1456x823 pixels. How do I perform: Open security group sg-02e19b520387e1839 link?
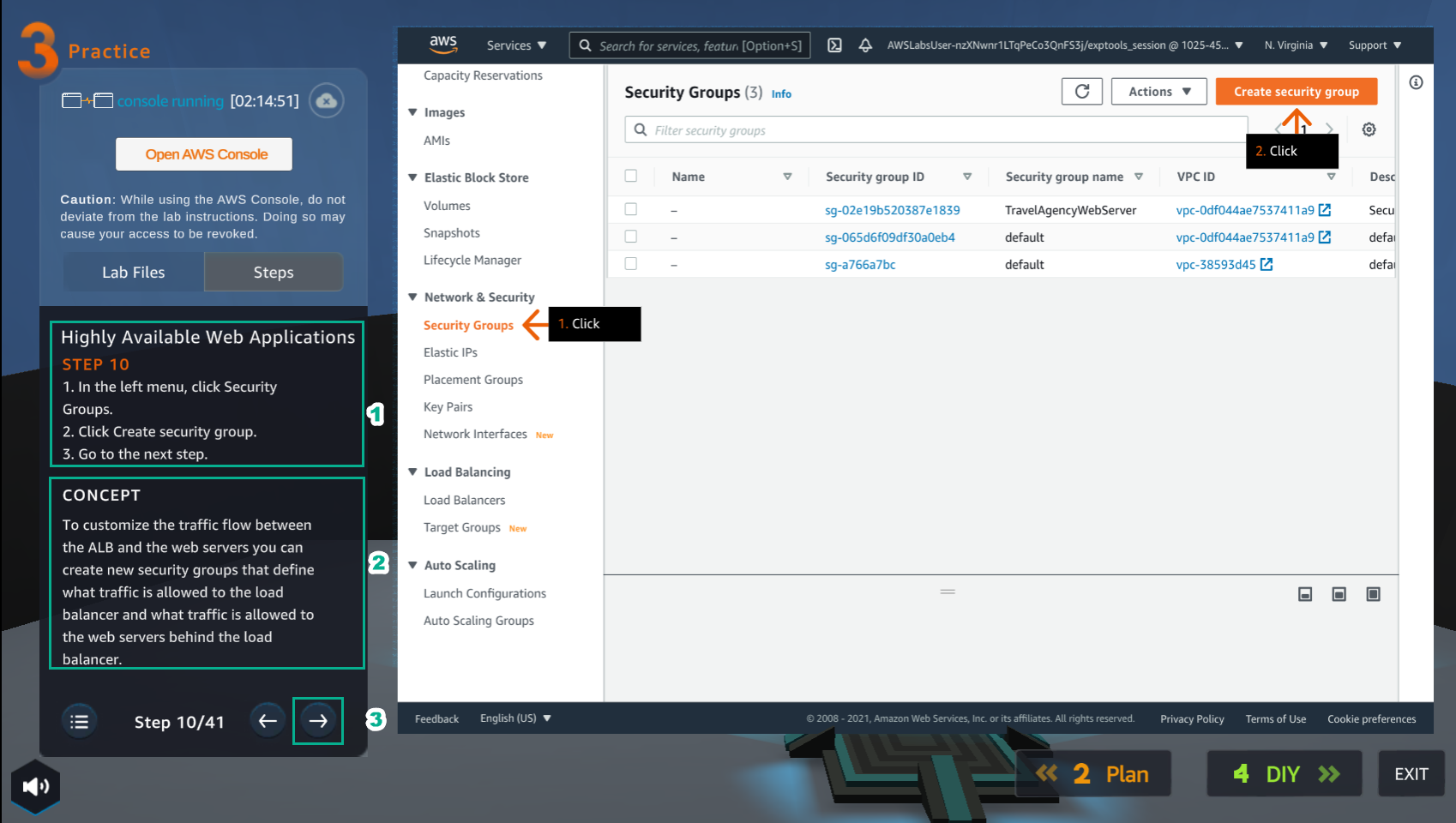pos(892,210)
